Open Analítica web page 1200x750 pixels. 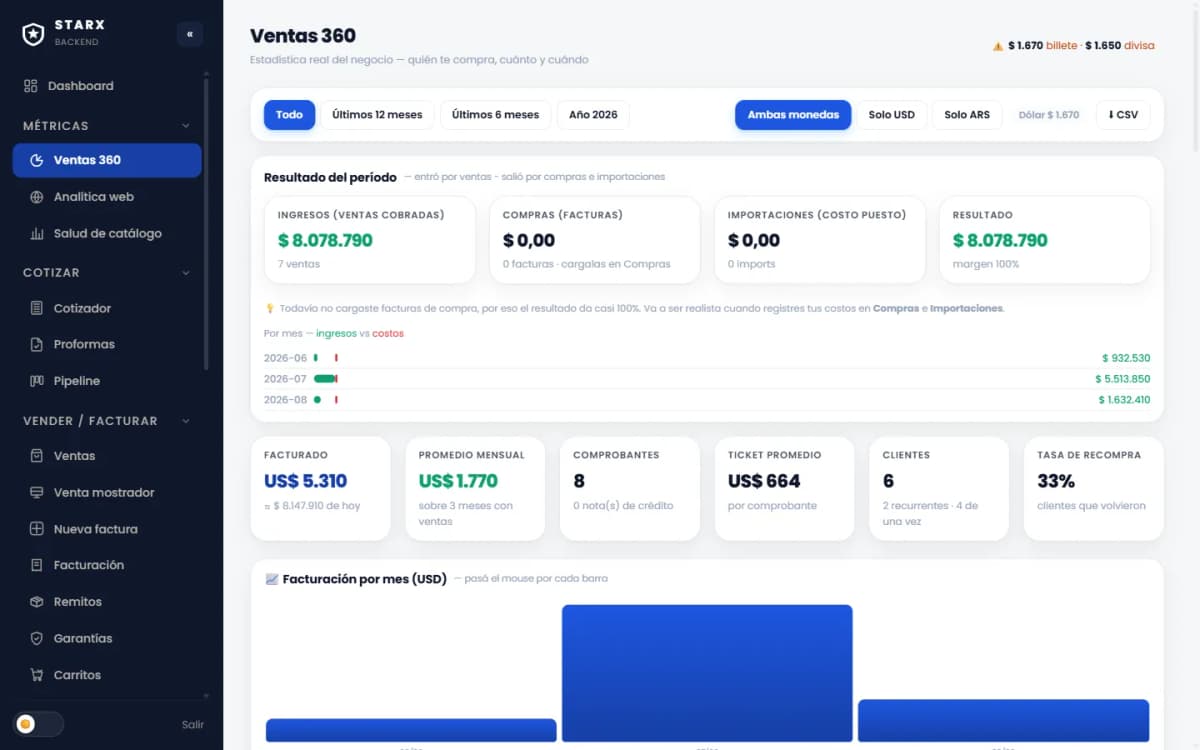107,197
